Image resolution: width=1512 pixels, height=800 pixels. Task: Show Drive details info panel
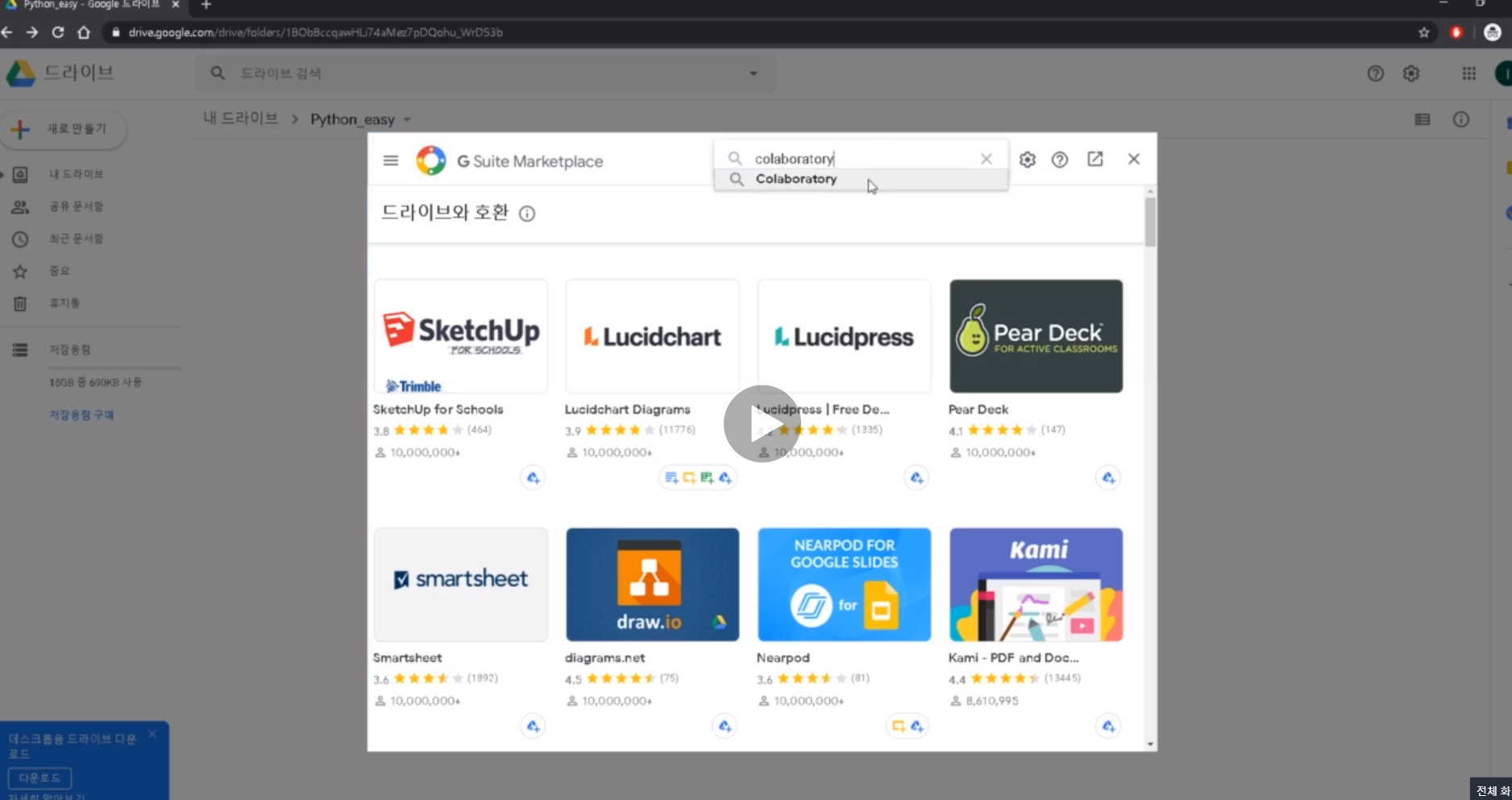(x=1461, y=119)
